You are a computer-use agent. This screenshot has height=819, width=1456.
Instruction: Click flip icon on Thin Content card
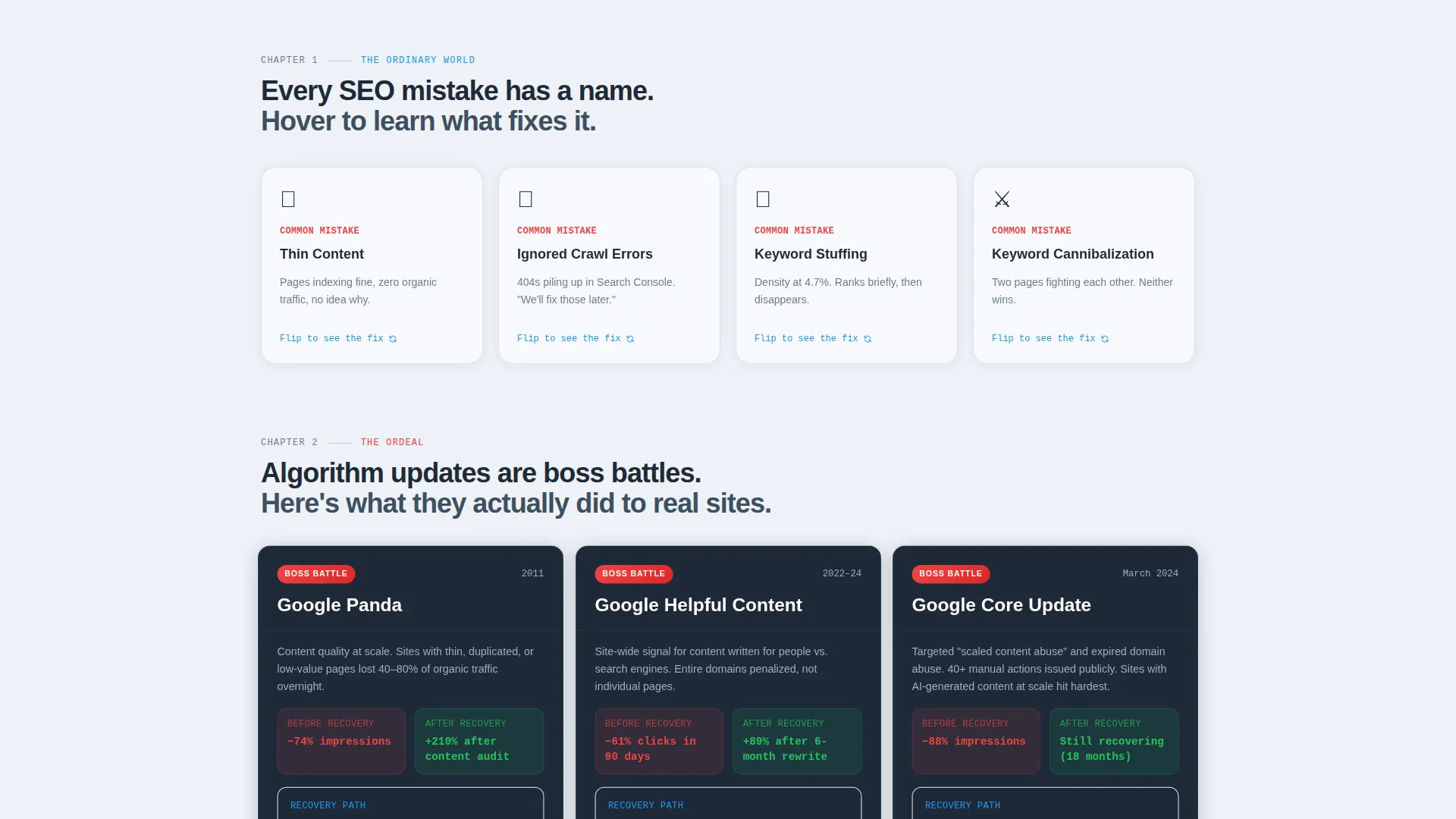tap(393, 339)
